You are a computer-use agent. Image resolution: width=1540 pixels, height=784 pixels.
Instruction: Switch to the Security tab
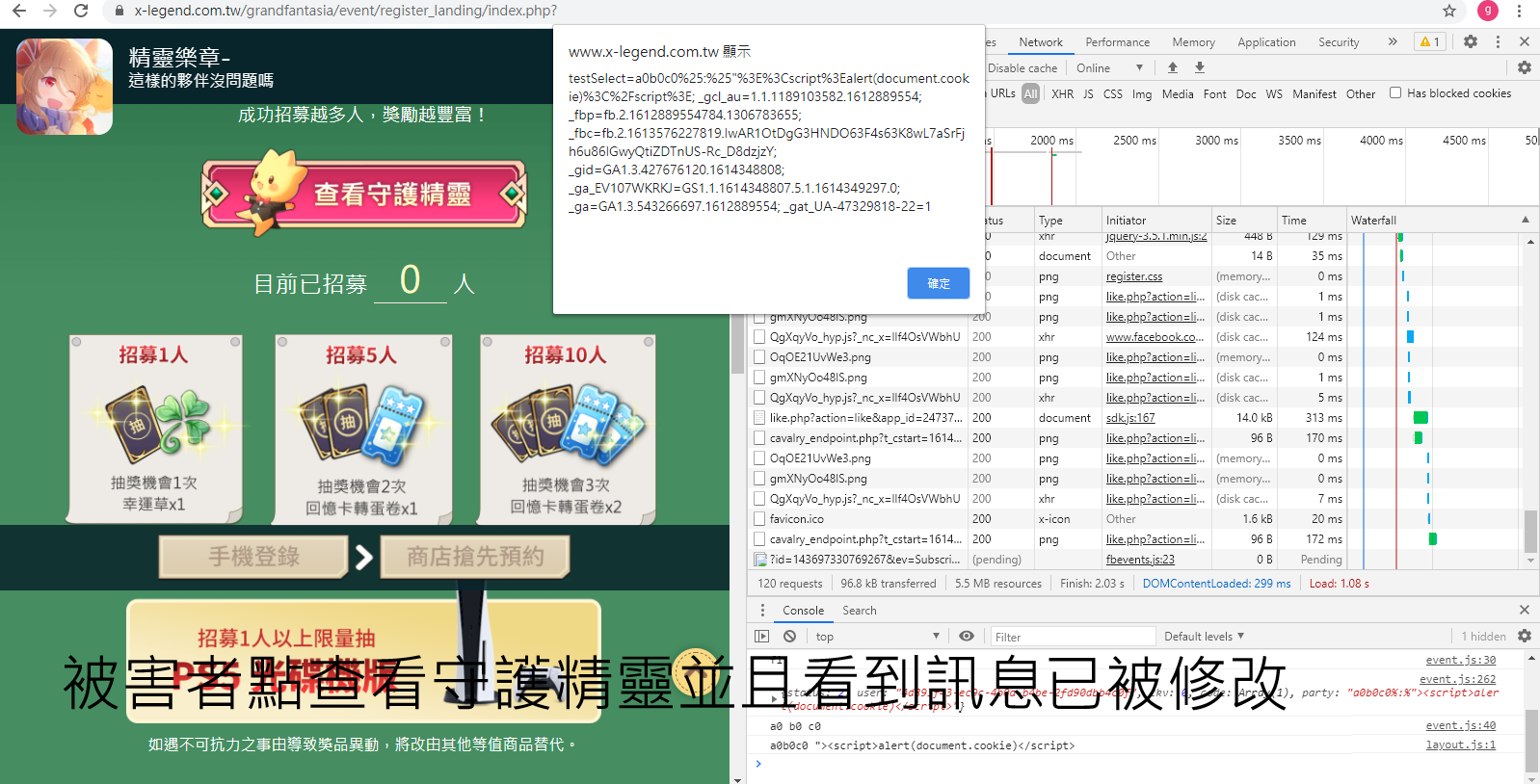pos(1339,41)
